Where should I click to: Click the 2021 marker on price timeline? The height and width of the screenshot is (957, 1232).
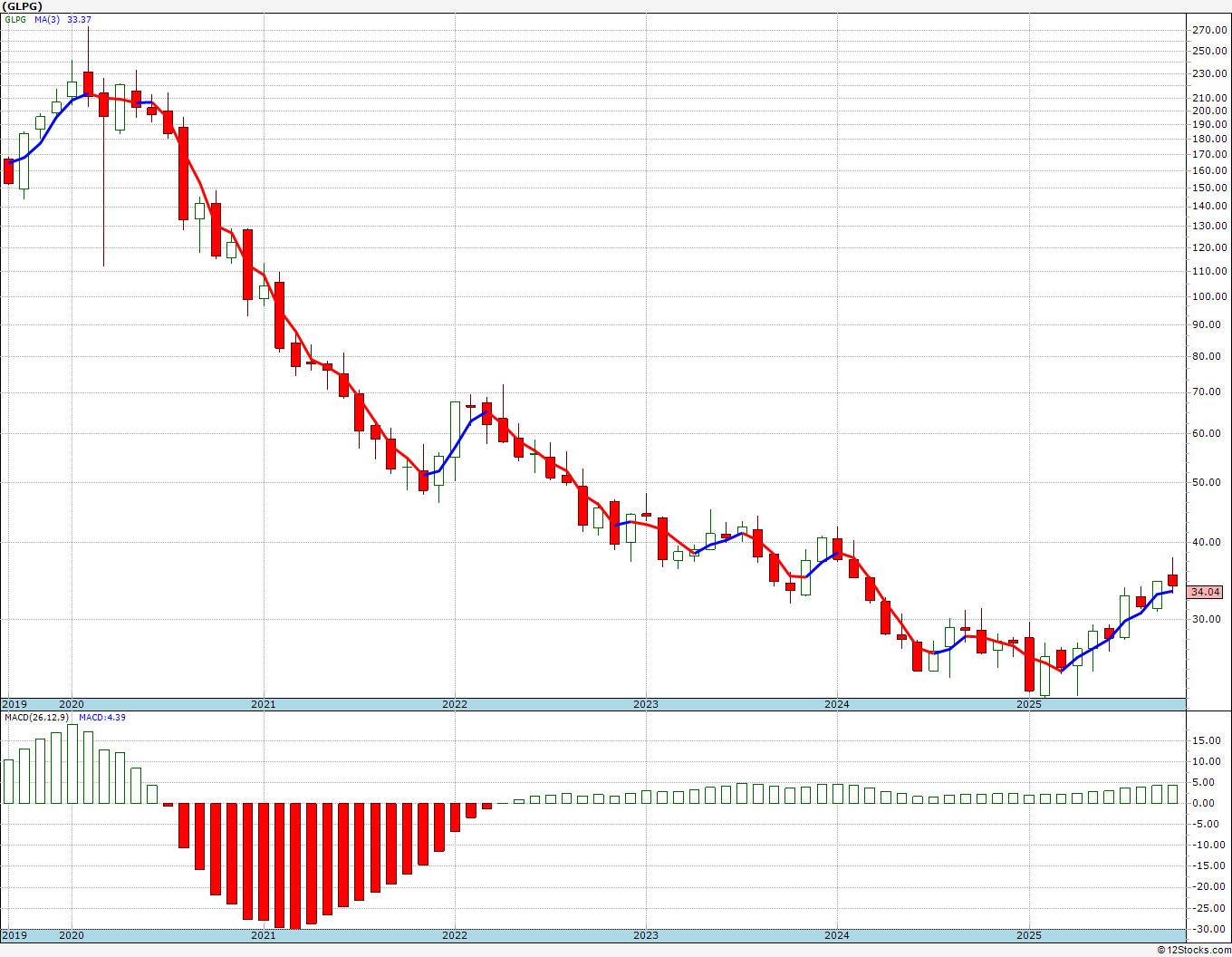(263, 704)
